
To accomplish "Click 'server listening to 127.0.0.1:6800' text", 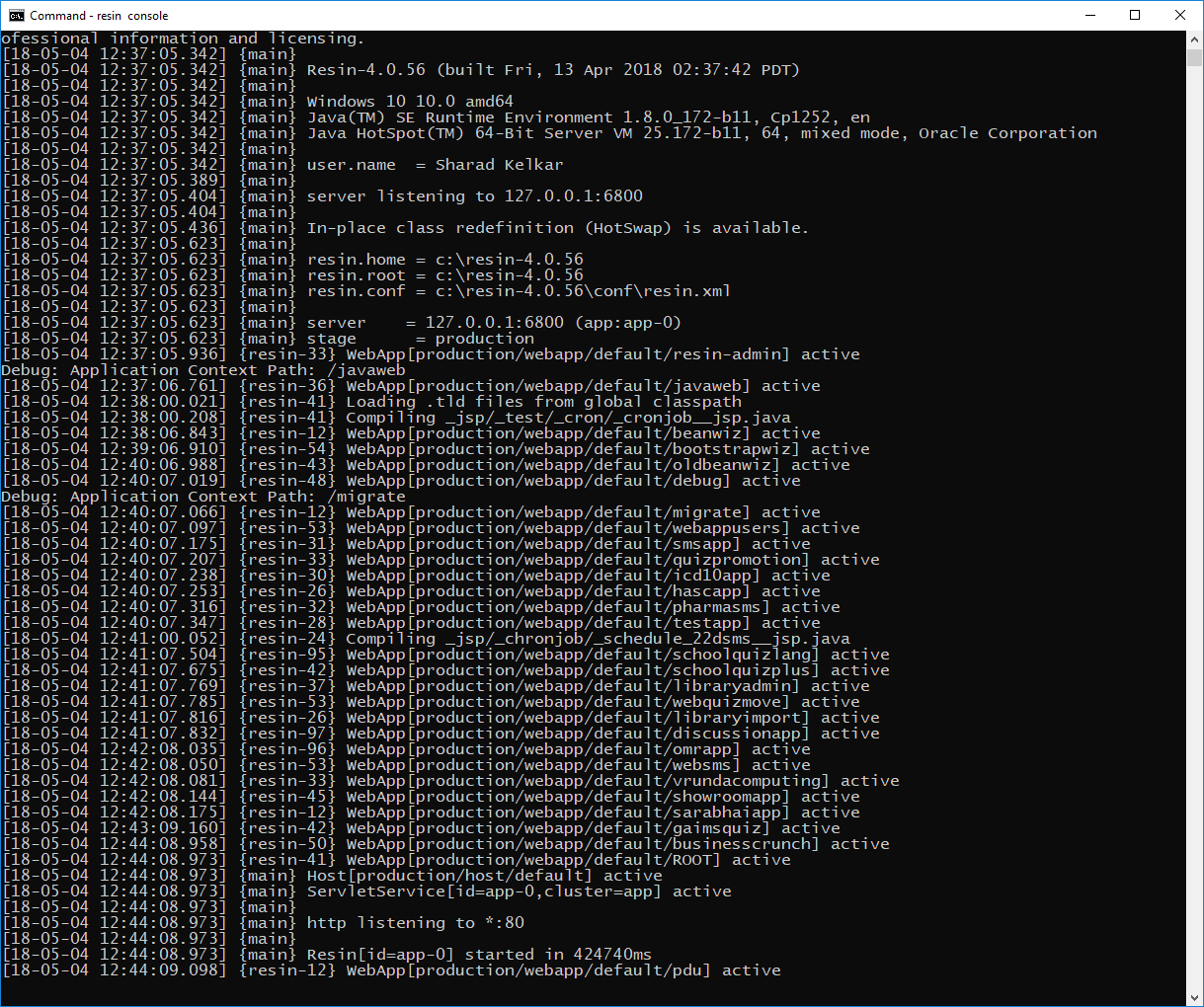I will [474, 196].
